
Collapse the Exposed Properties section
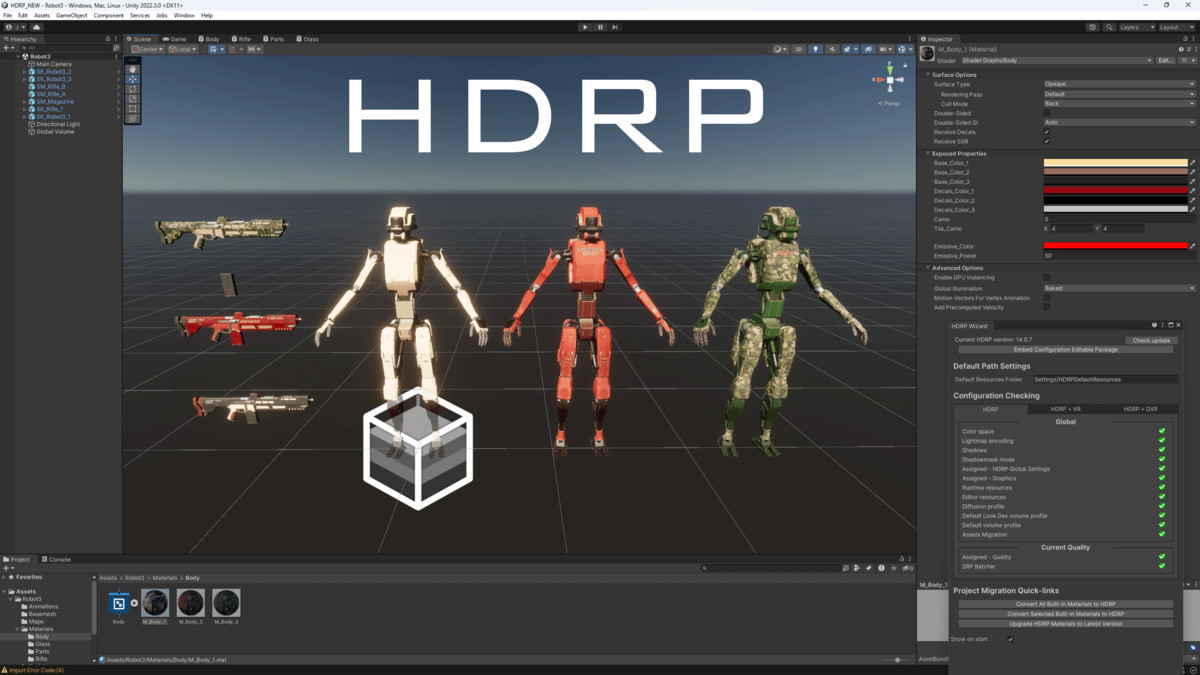928,153
